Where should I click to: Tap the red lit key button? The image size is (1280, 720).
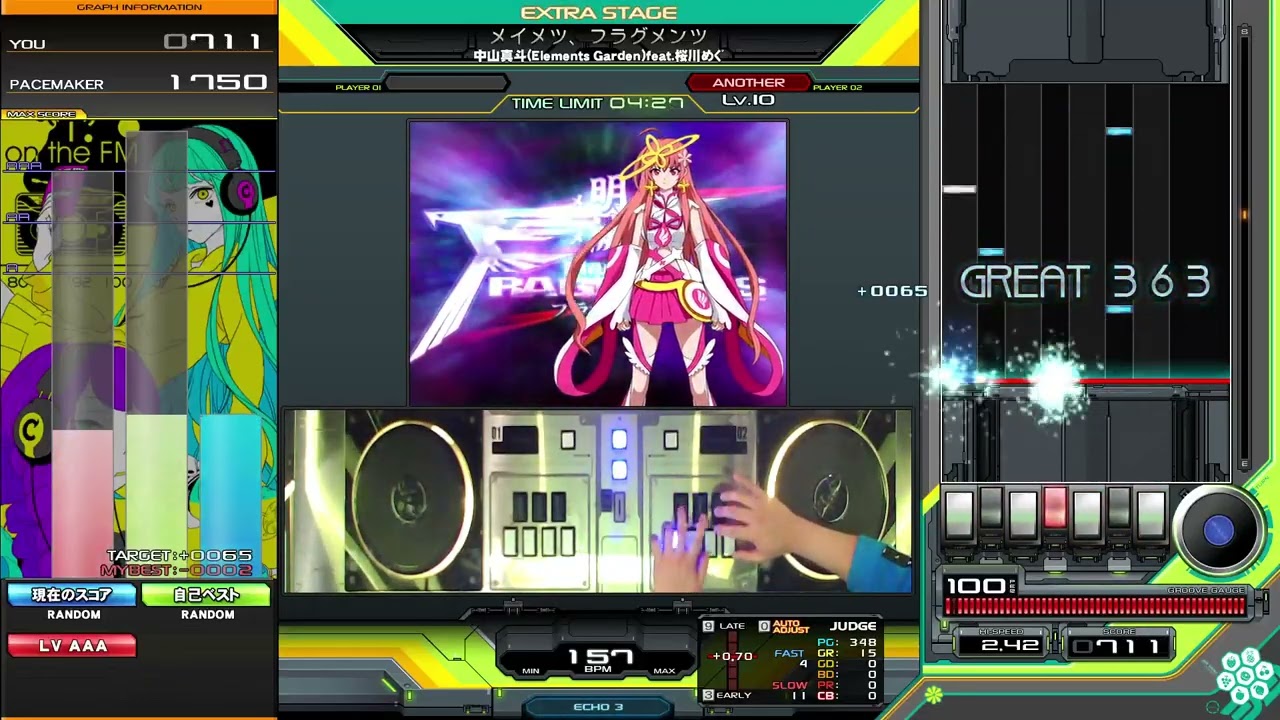(1054, 507)
